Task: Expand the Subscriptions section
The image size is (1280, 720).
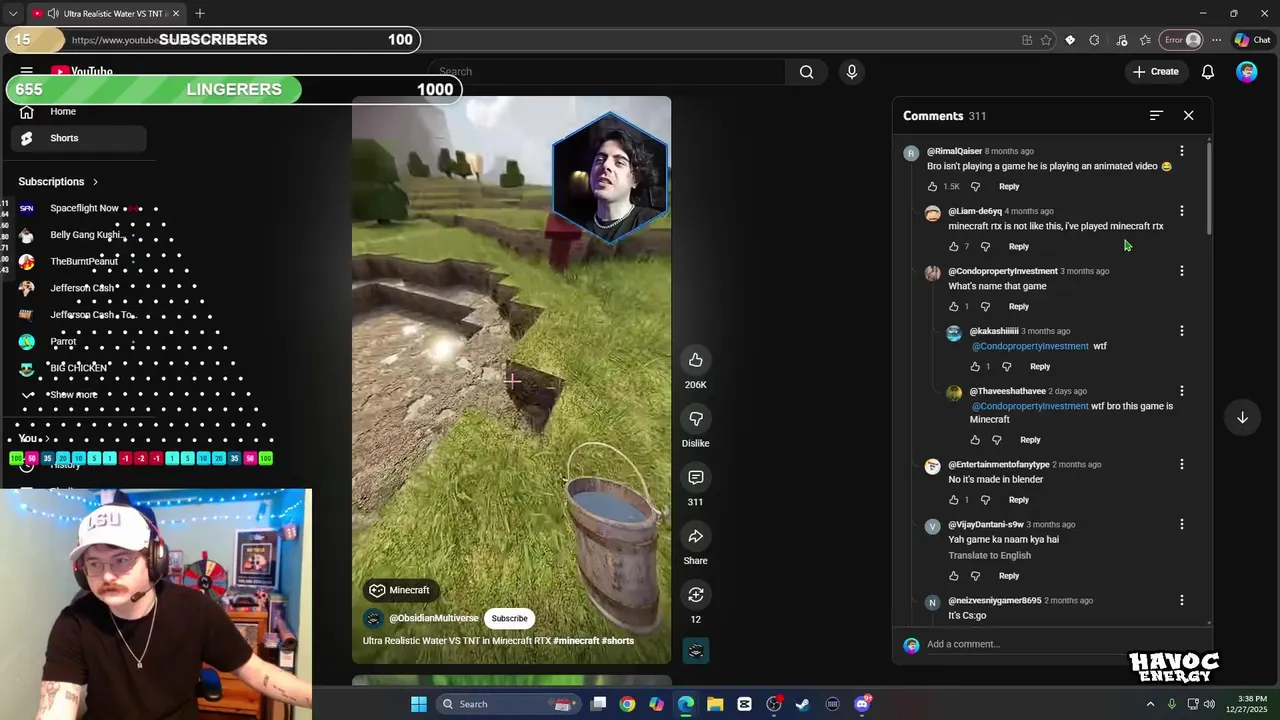Action: (58, 182)
